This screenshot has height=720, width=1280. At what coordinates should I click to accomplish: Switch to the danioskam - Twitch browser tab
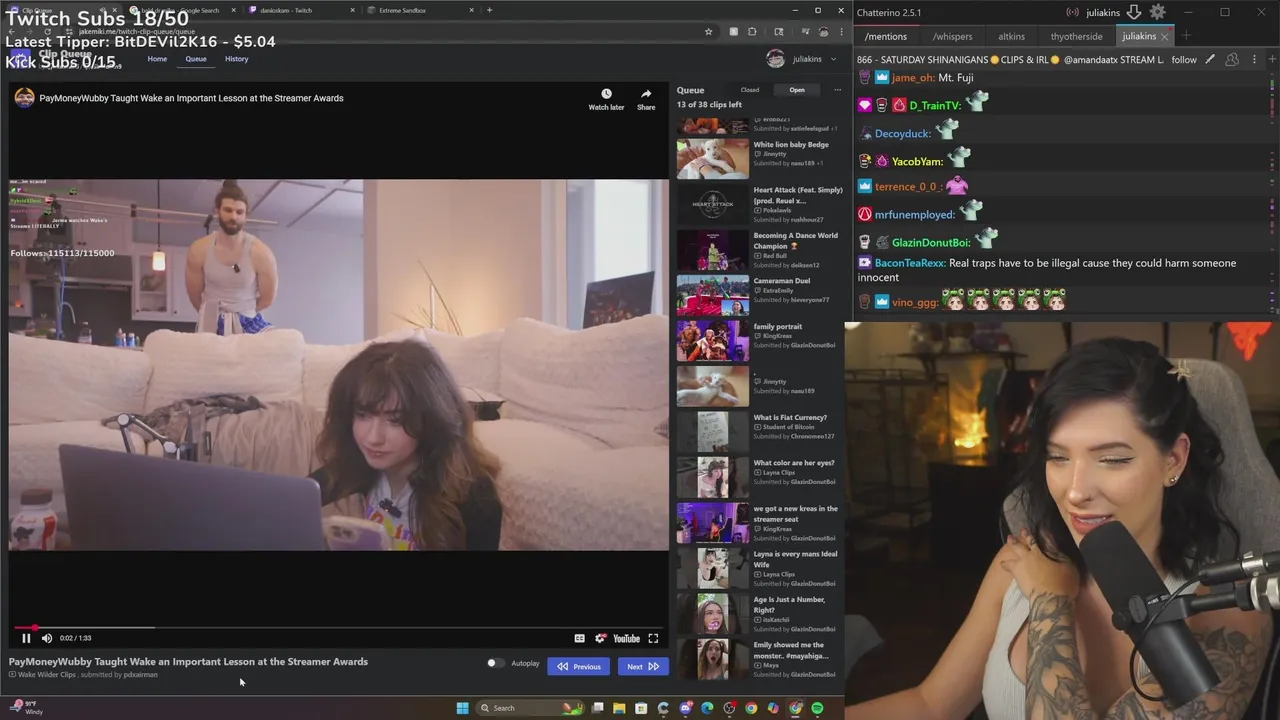300,10
